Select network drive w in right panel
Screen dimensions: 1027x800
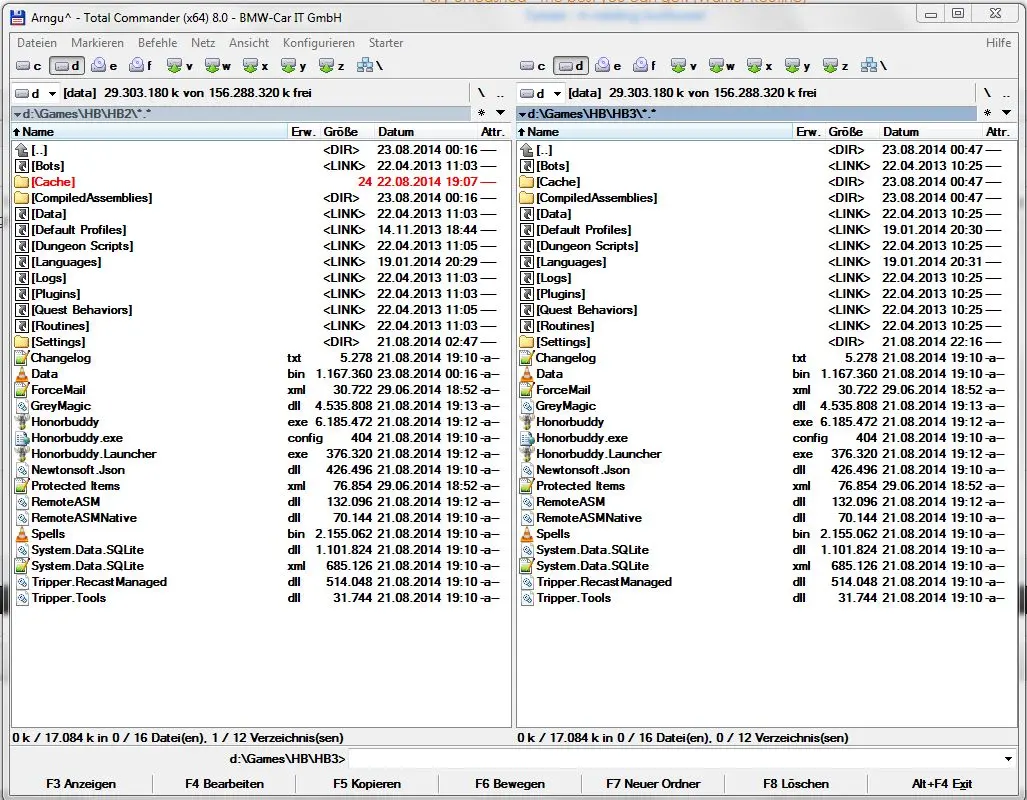pos(721,66)
